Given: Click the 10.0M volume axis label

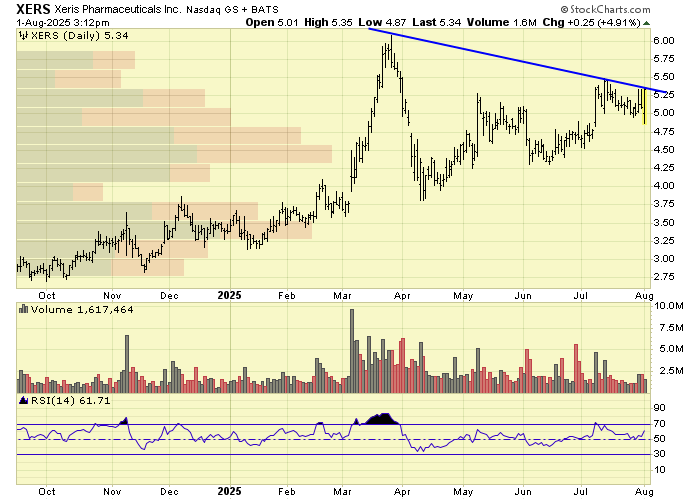Looking at the screenshot, I should pyautogui.click(x=669, y=306).
